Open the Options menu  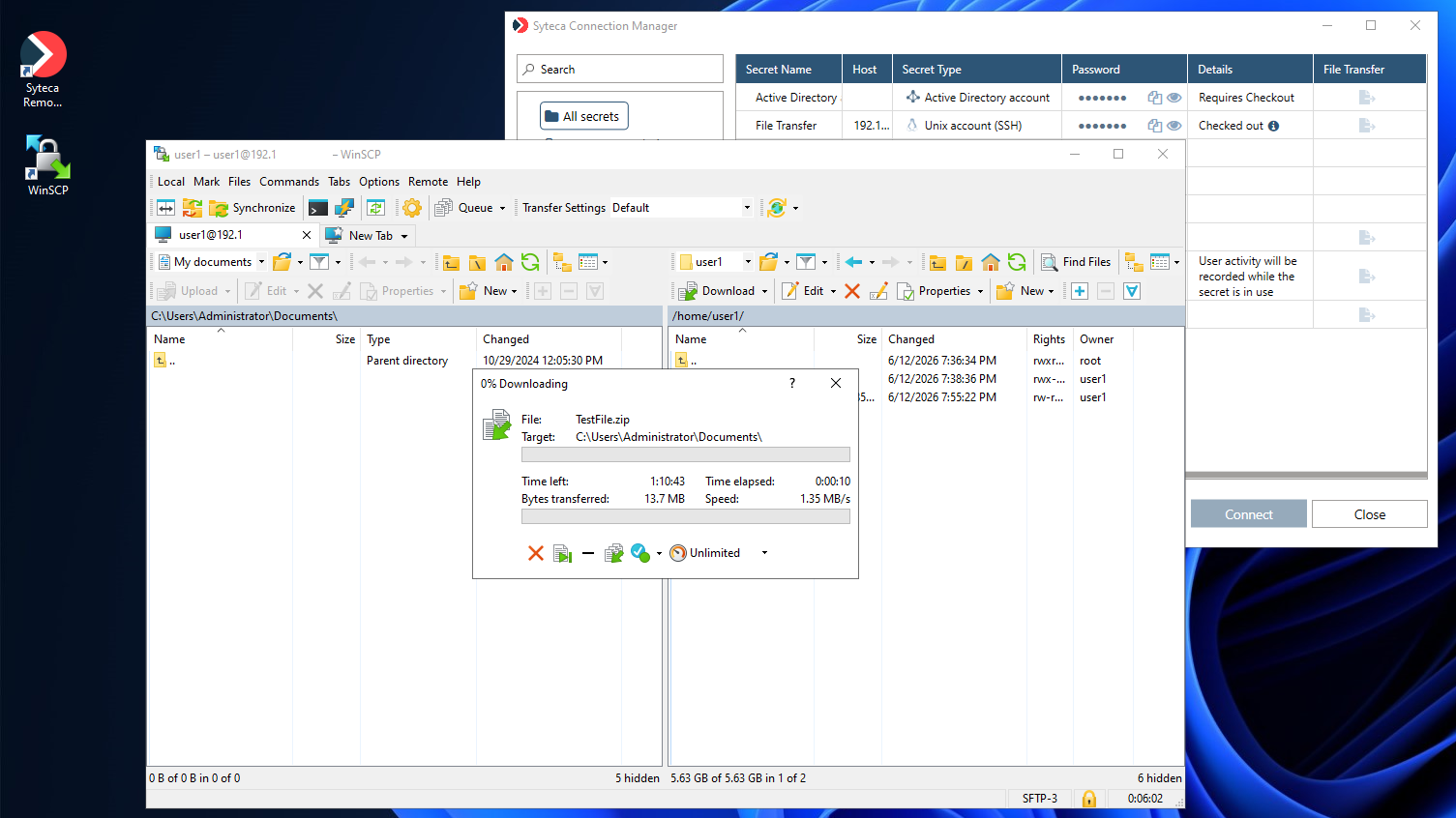pos(379,182)
